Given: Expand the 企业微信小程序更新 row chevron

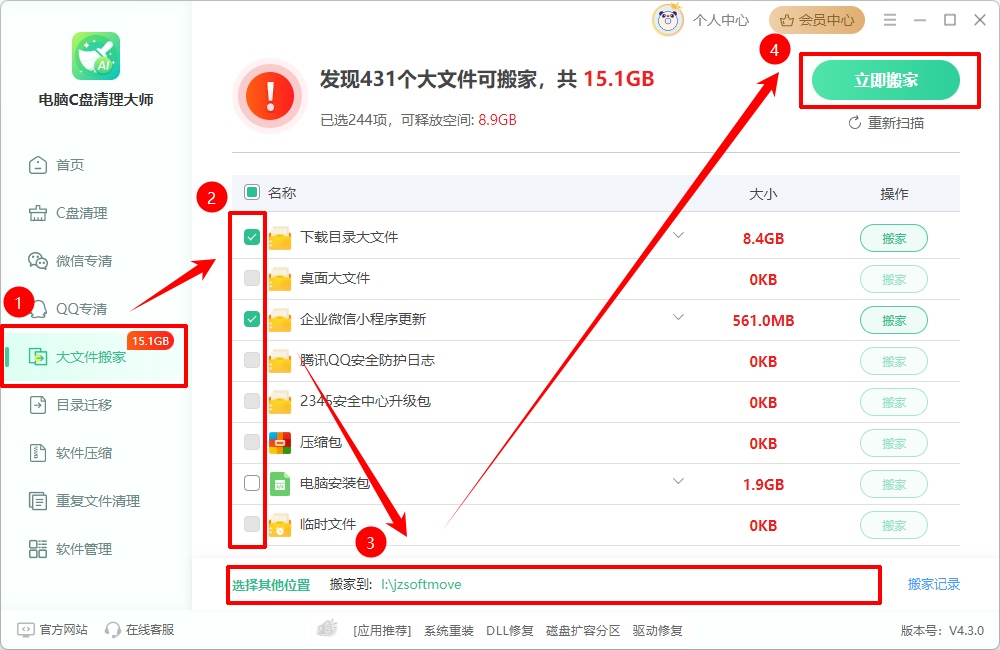Looking at the screenshot, I should pos(679,317).
